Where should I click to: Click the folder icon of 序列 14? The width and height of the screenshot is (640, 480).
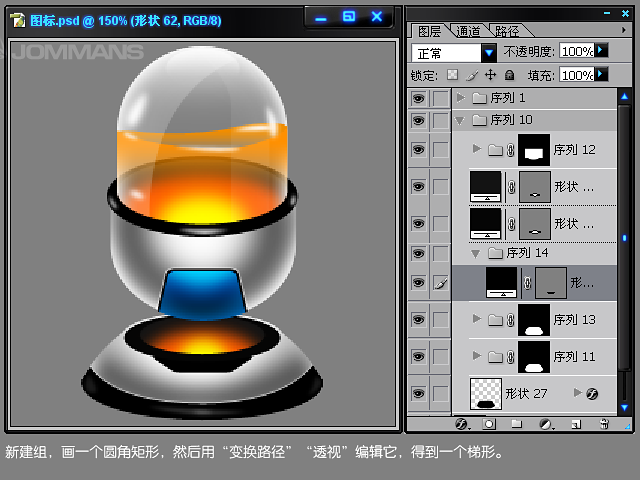tap(495, 253)
